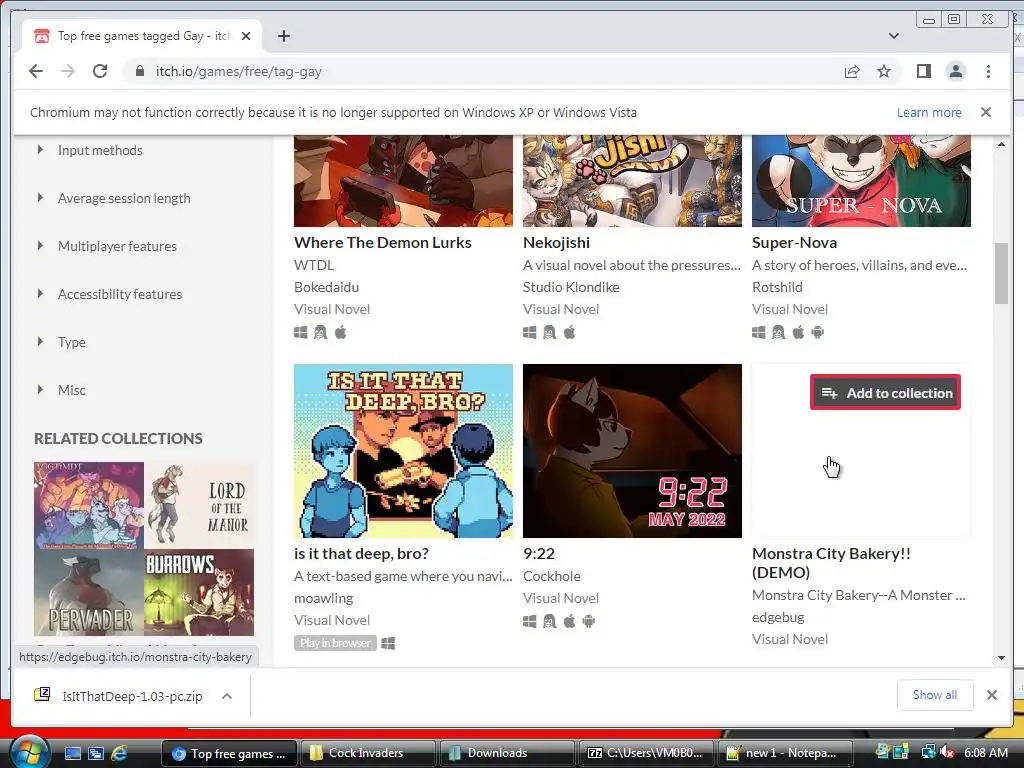Click macOS icon under Where The Demon Lurks

pos(340,332)
